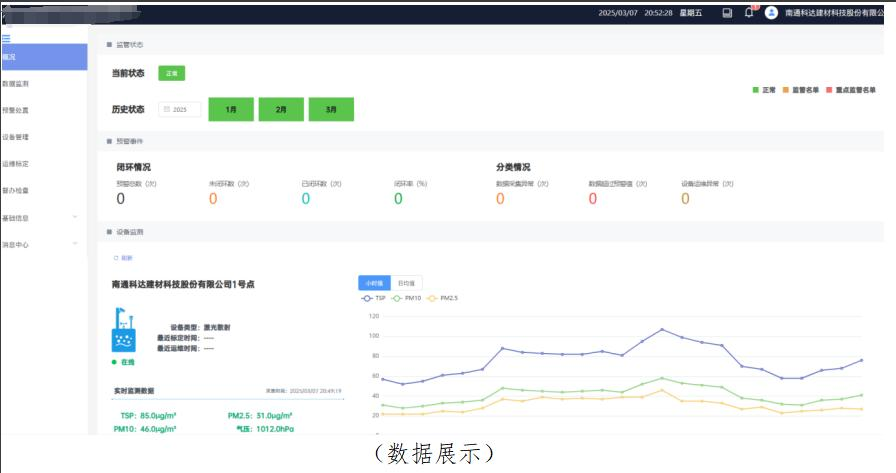This screenshot has height=473, width=896.
Task: Click the blue monitoring device icon
Action: (124, 331)
